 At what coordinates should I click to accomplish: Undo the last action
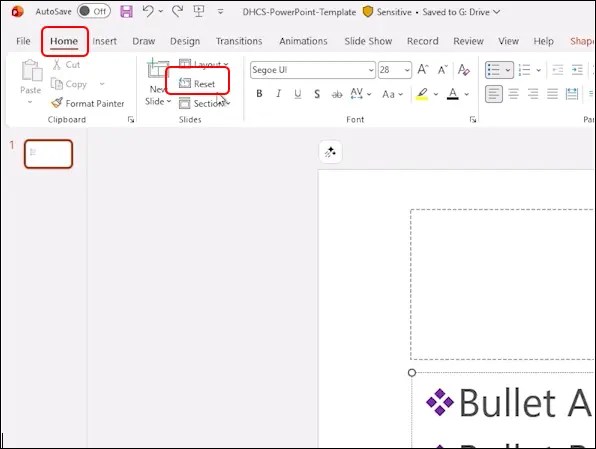point(148,11)
